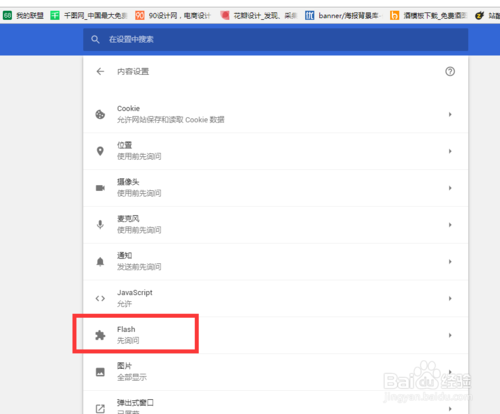Open the banner/海报背景库 bookmark
Screen dimensions: 500x414
pyautogui.click(x=342, y=15)
